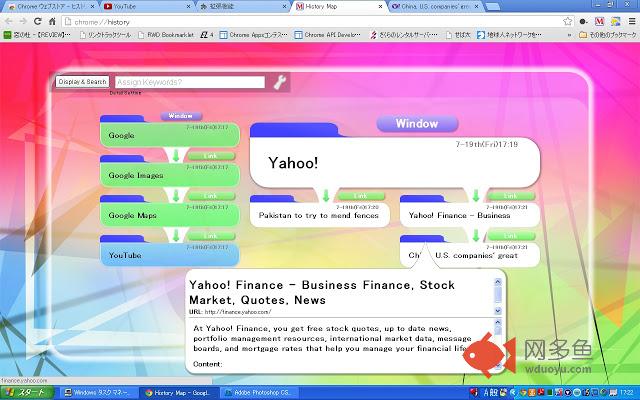Viewport: 640px width, 400px height.
Task: Go back using Chrome back arrow
Action: pos(8,20)
